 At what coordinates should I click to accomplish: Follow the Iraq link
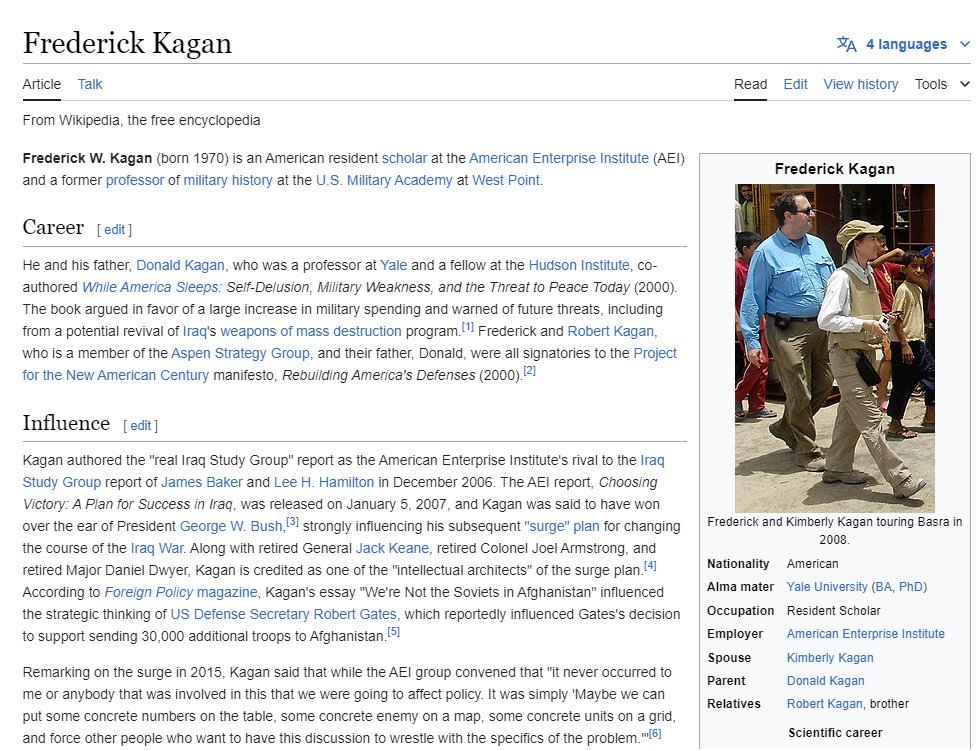tap(194, 331)
